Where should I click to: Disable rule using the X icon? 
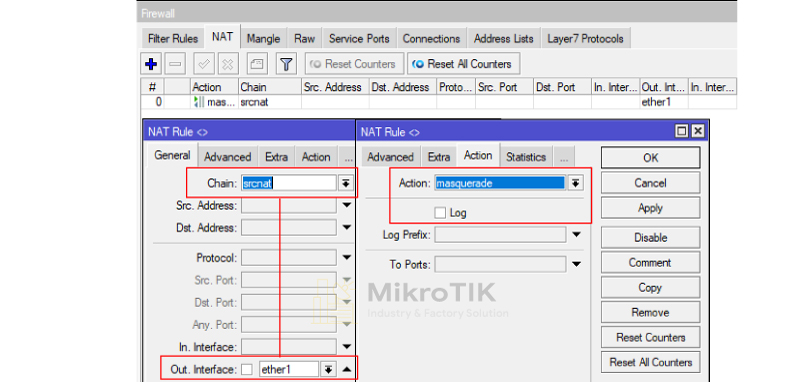pos(228,64)
